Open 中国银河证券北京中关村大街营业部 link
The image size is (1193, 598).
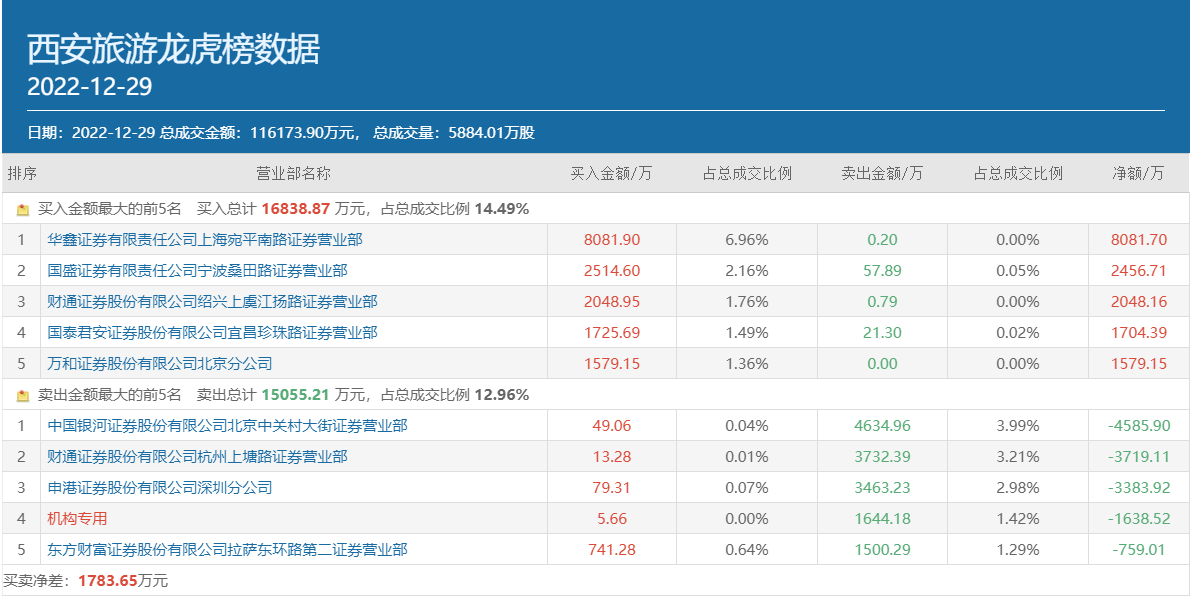(x=227, y=426)
